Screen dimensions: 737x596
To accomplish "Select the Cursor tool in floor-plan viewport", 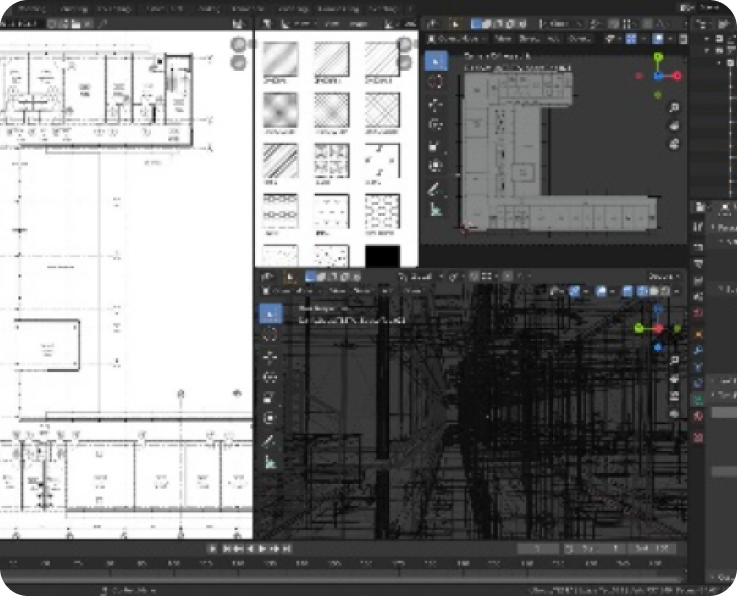I will tap(435, 82).
